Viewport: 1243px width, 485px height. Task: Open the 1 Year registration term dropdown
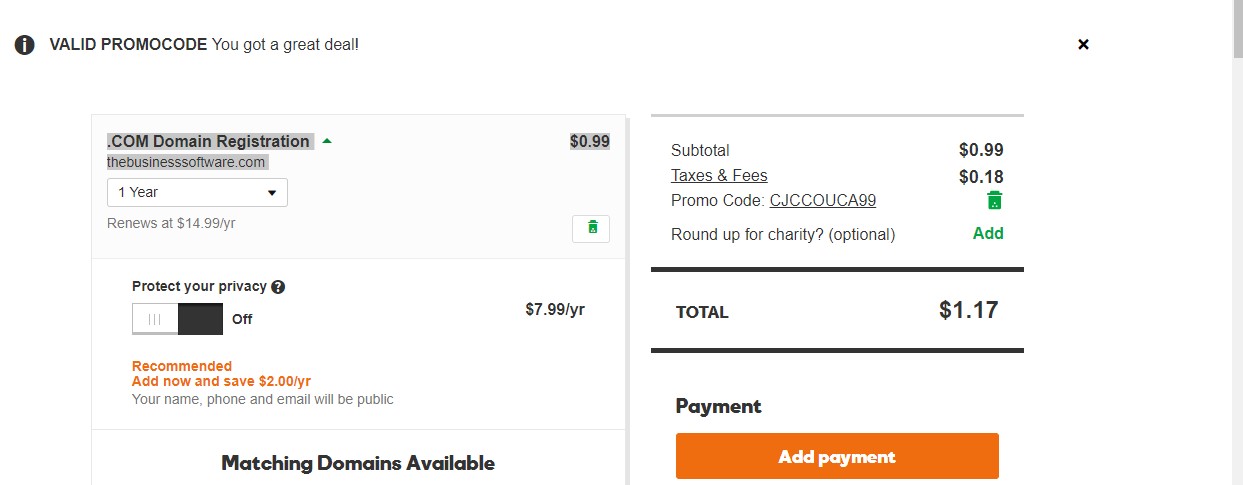click(x=197, y=192)
